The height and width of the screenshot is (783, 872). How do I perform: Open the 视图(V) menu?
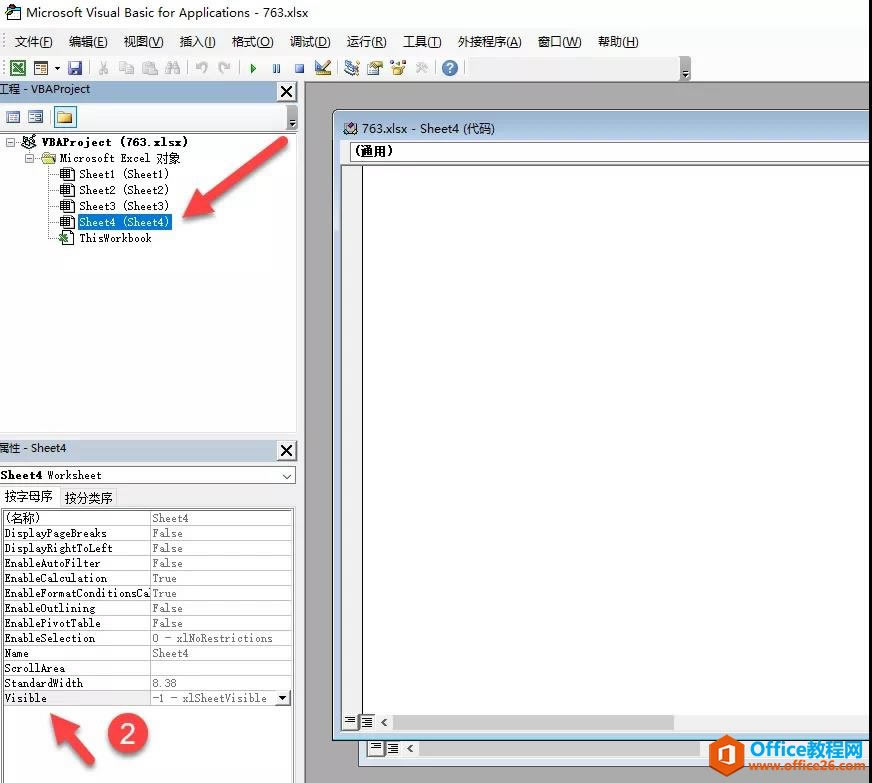[143, 42]
